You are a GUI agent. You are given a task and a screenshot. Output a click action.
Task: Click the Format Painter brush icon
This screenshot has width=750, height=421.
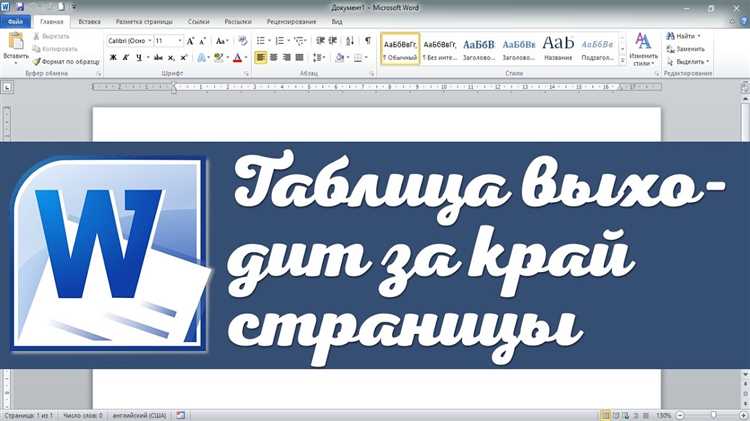coord(36,62)
